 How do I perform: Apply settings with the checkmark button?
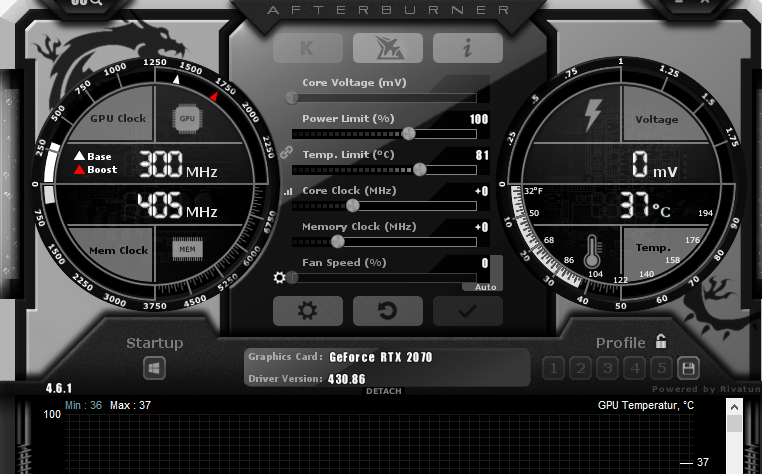(468, 311)
